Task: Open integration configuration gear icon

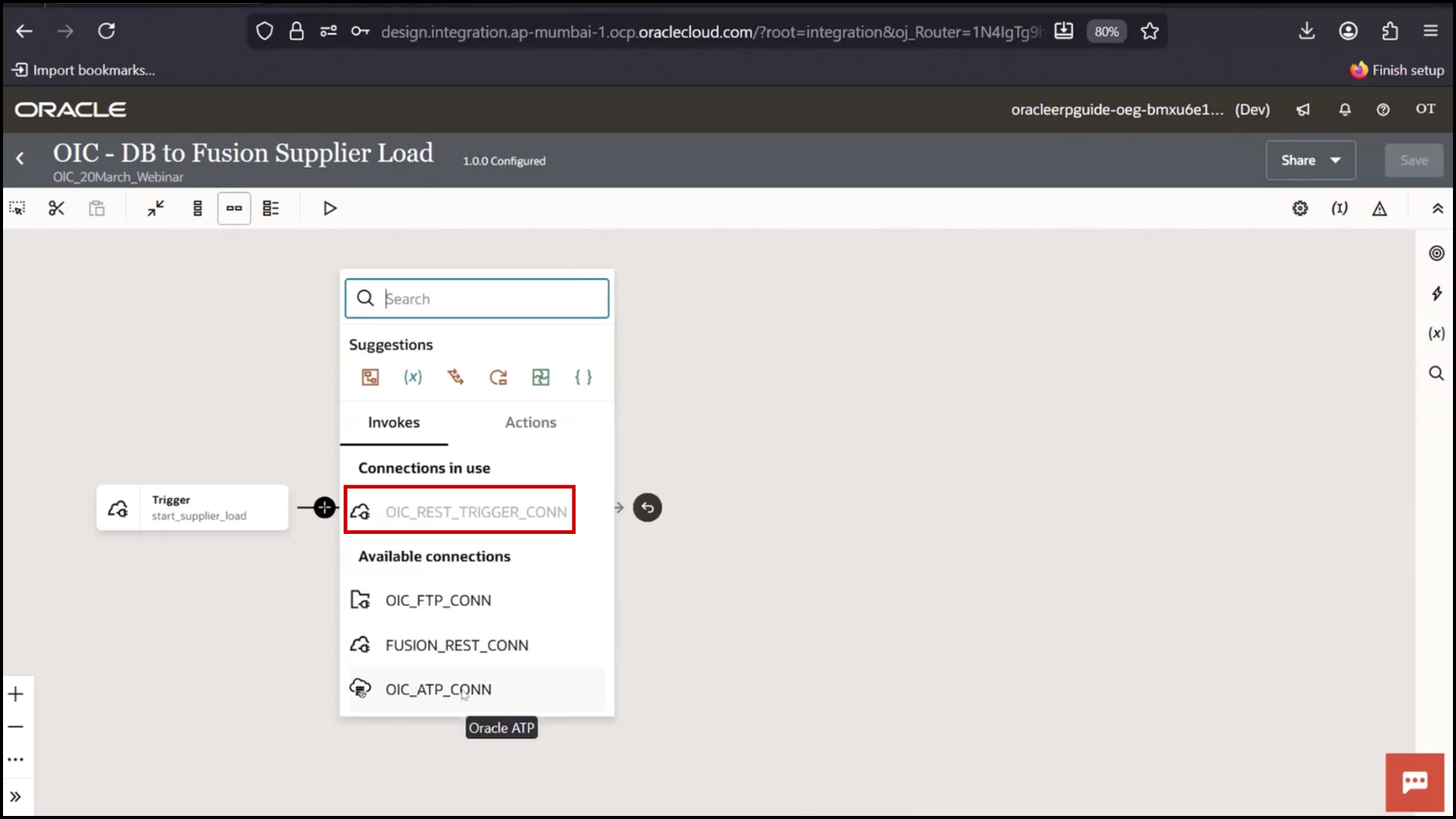Action: click(x=1300, y=208)
